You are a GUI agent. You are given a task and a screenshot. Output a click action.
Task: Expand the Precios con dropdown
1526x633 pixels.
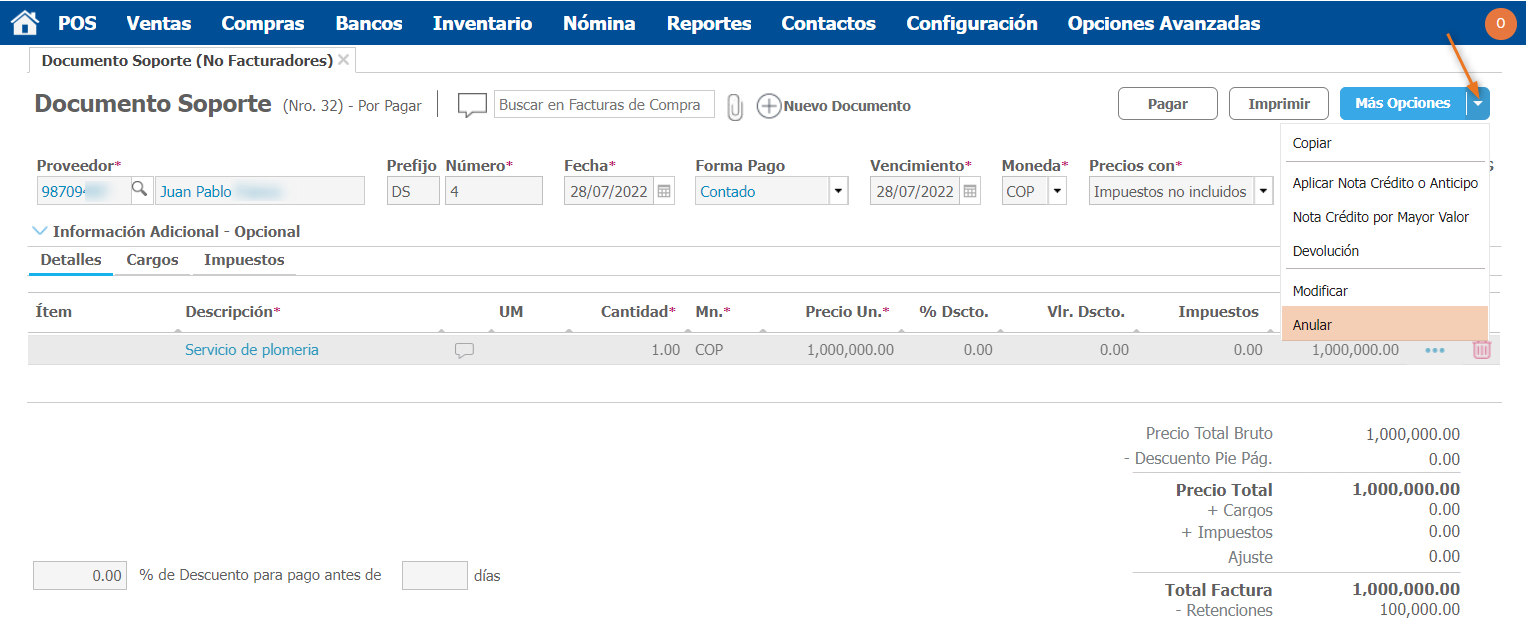(x=1264, y=191)
